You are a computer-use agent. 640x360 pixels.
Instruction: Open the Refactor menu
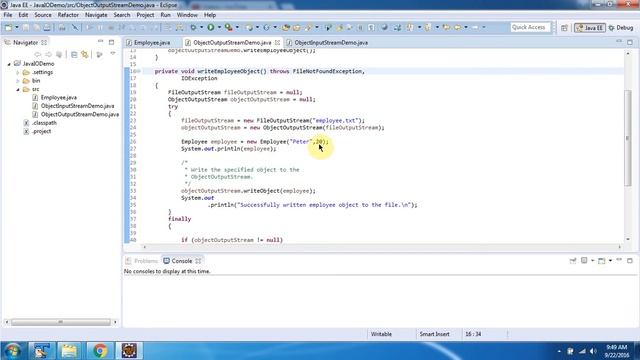click(x=68, y=15)
